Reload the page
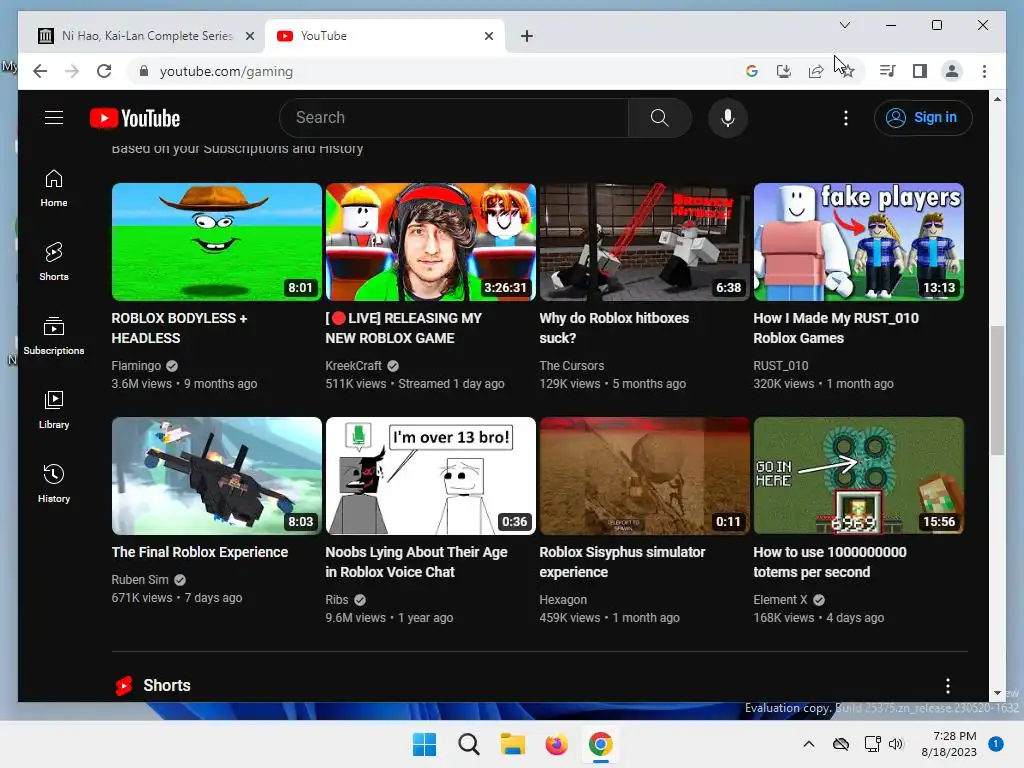The image size is (1024, 768). [104, 71]
